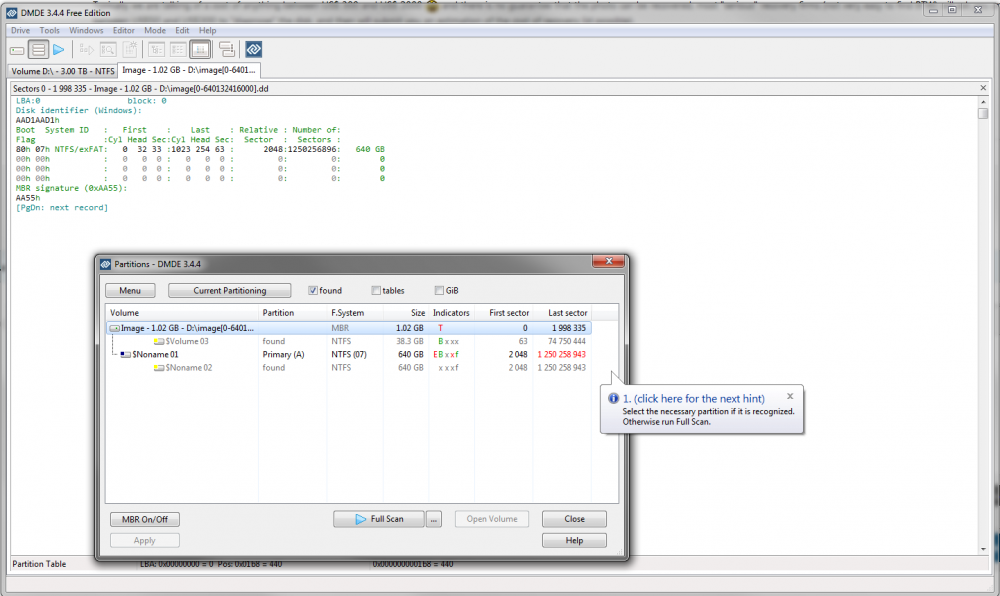Click the blue DMDE logo toolbar icon

click(x=254, y=49)
